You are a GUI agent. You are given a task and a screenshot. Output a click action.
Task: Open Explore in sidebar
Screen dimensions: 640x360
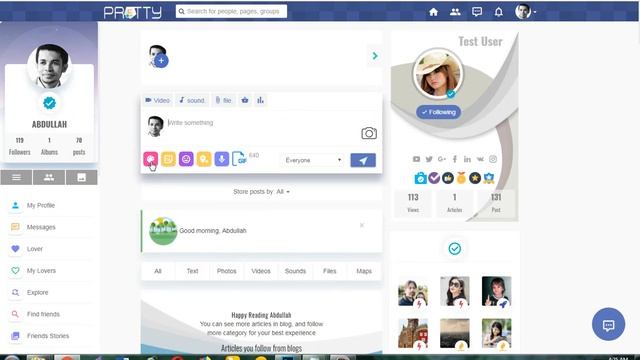click(49, 292)
